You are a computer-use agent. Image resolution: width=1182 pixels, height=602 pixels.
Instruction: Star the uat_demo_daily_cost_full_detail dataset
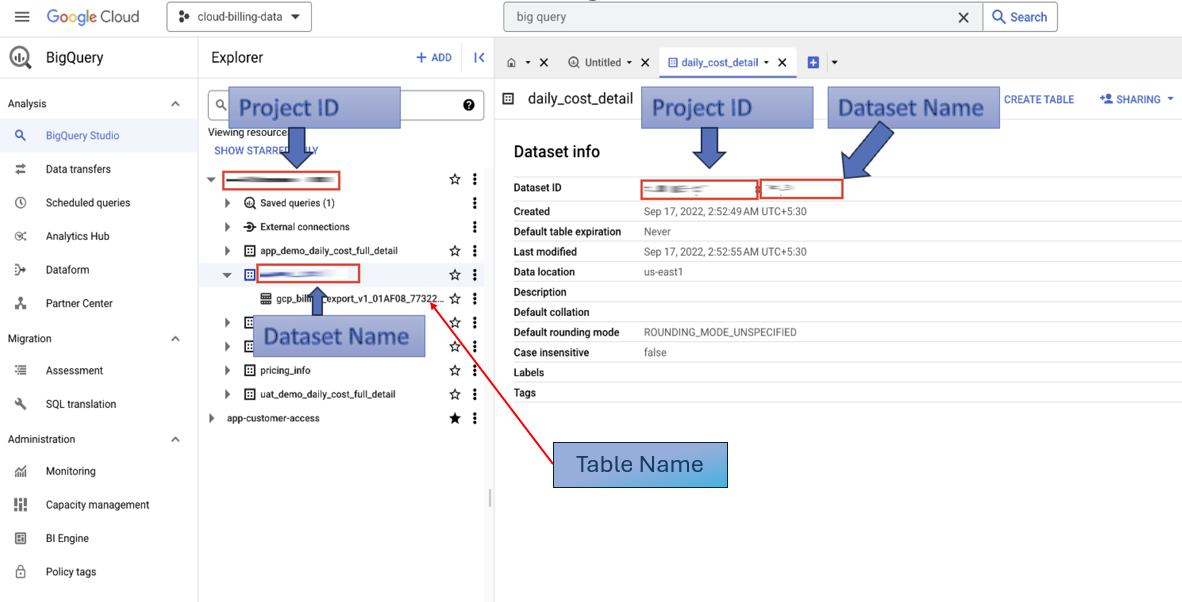455,394
